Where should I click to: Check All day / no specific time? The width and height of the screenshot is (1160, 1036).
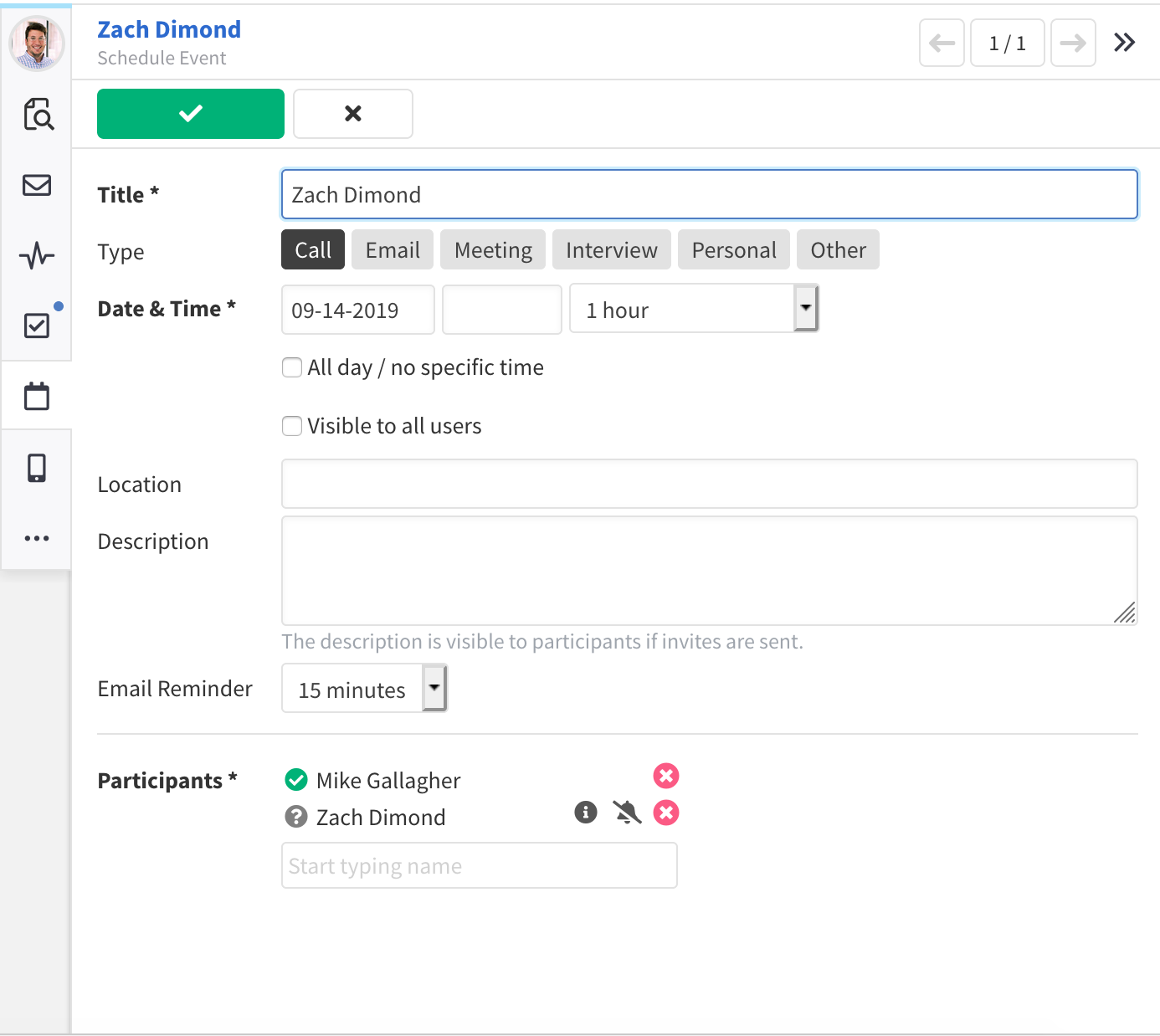[x=292, y=367]
